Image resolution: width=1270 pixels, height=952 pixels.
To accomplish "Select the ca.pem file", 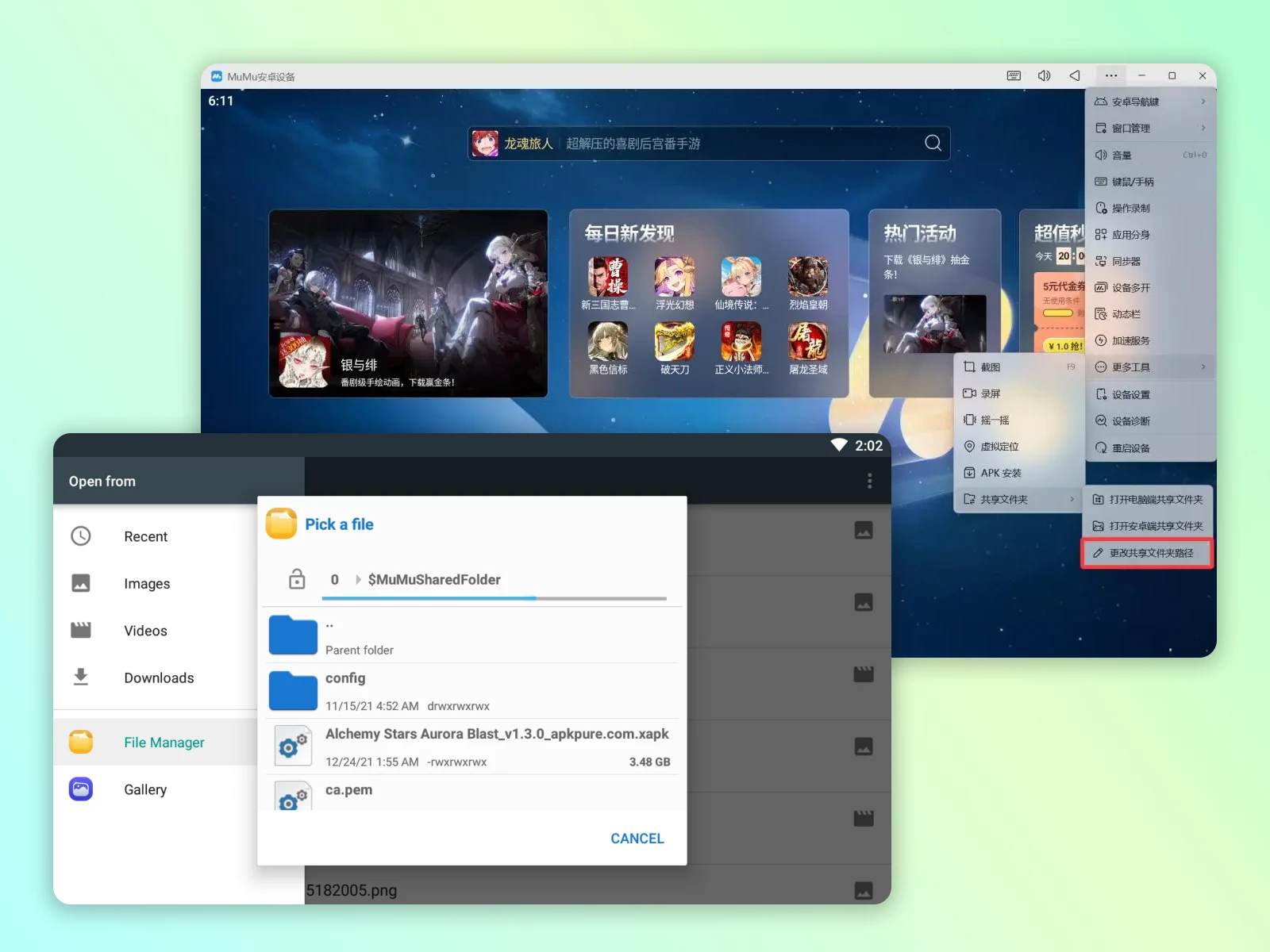I will point(472,793).
